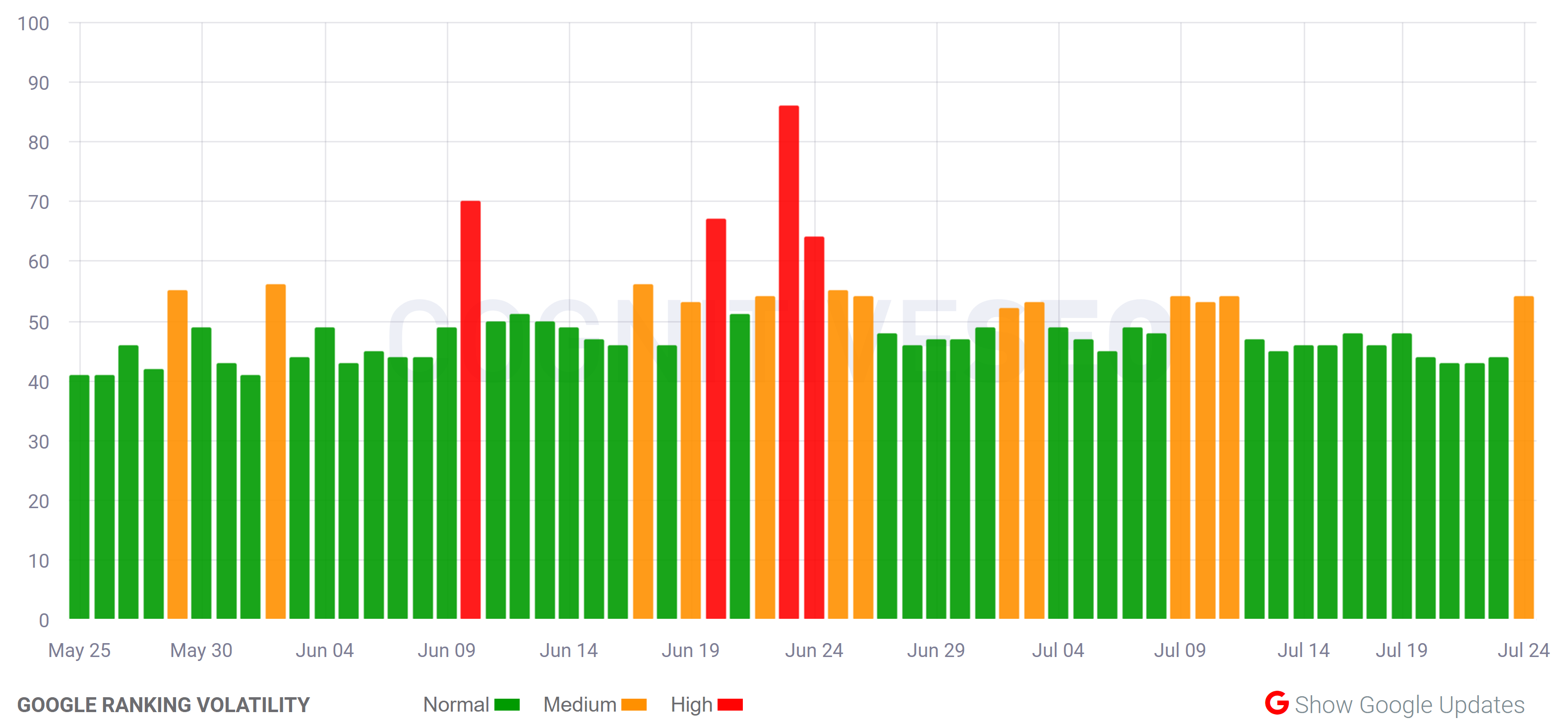This screenshot has width=1568, height=724.
Task: Select the GOOGLE RANKING VOLATILITY title
Action: tap(164, 705)
